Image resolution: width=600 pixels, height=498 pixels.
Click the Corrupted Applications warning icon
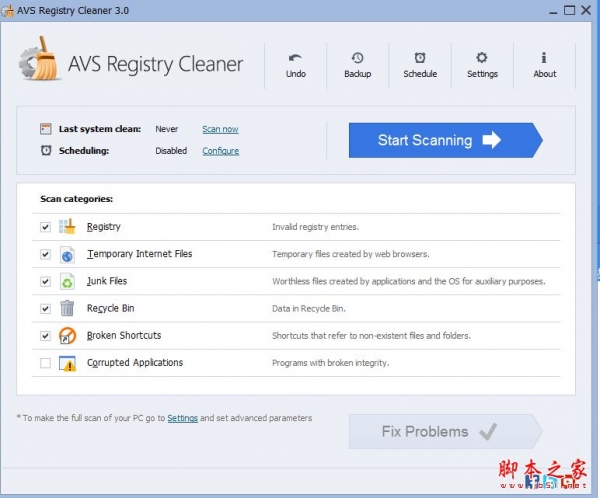67,363
